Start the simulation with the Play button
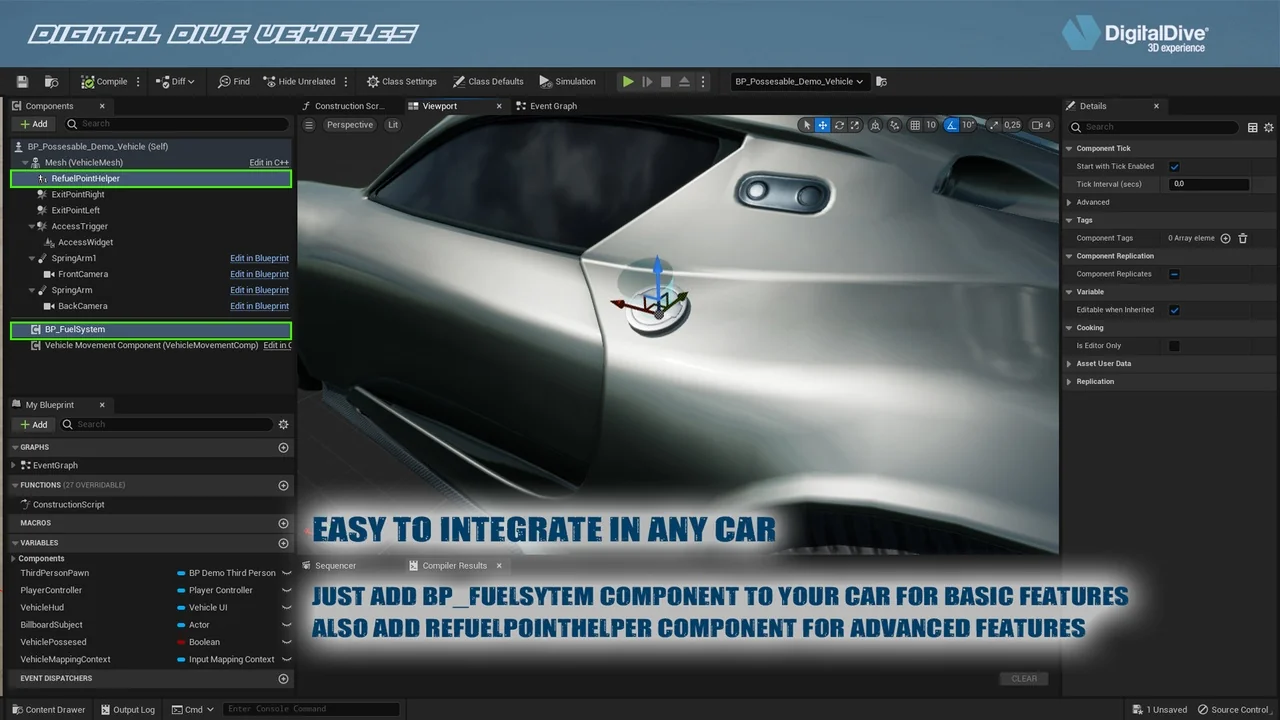 click(x=628, y=81)
